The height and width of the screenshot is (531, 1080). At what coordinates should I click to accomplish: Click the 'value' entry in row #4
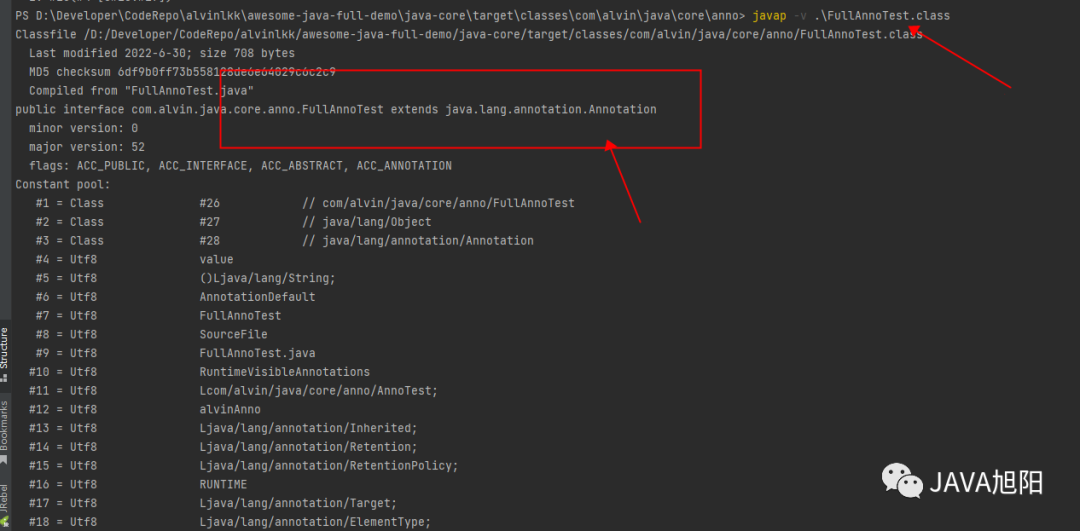pos(216,260)
